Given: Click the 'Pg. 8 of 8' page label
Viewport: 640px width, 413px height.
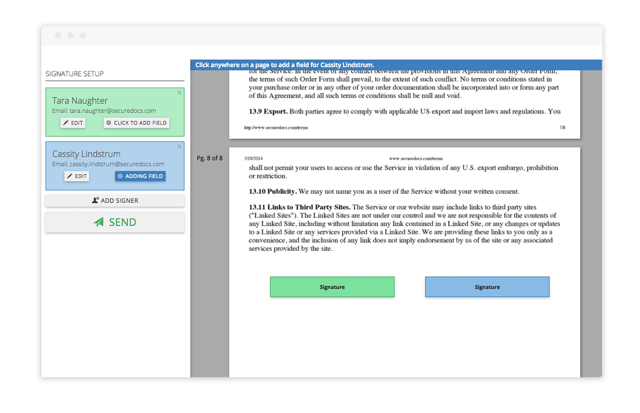Looking at the screenshot, I should coord(209,158).
